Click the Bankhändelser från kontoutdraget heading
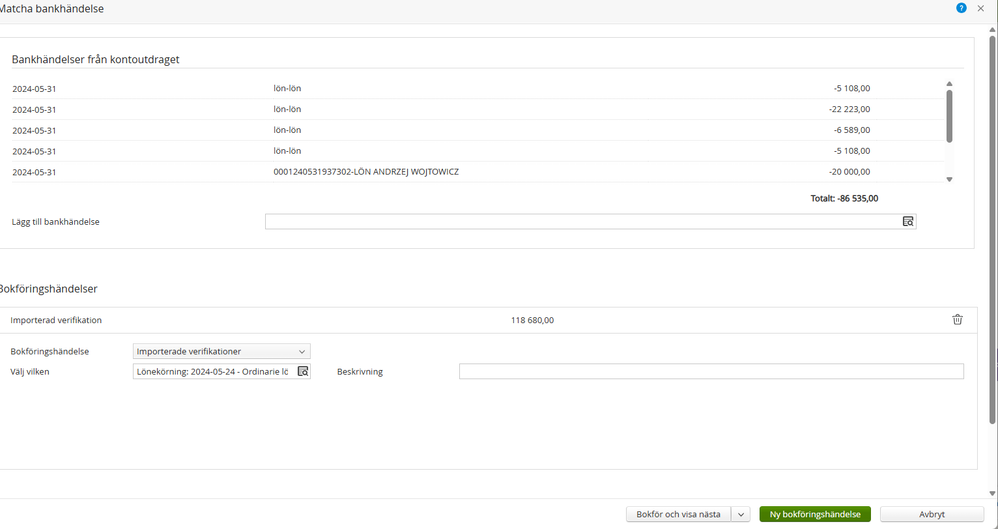The height and width of the screenshot is (529, 998). (x=95, y=59)
